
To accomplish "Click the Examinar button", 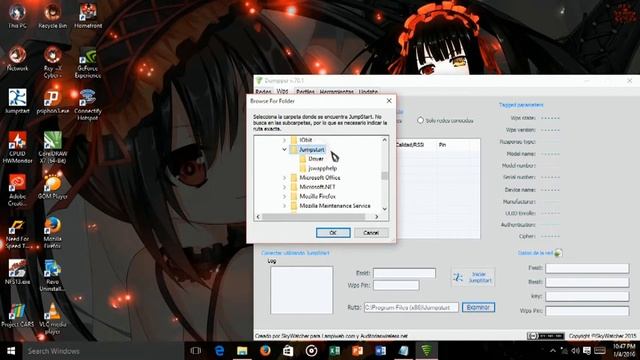I will [478, 307].
